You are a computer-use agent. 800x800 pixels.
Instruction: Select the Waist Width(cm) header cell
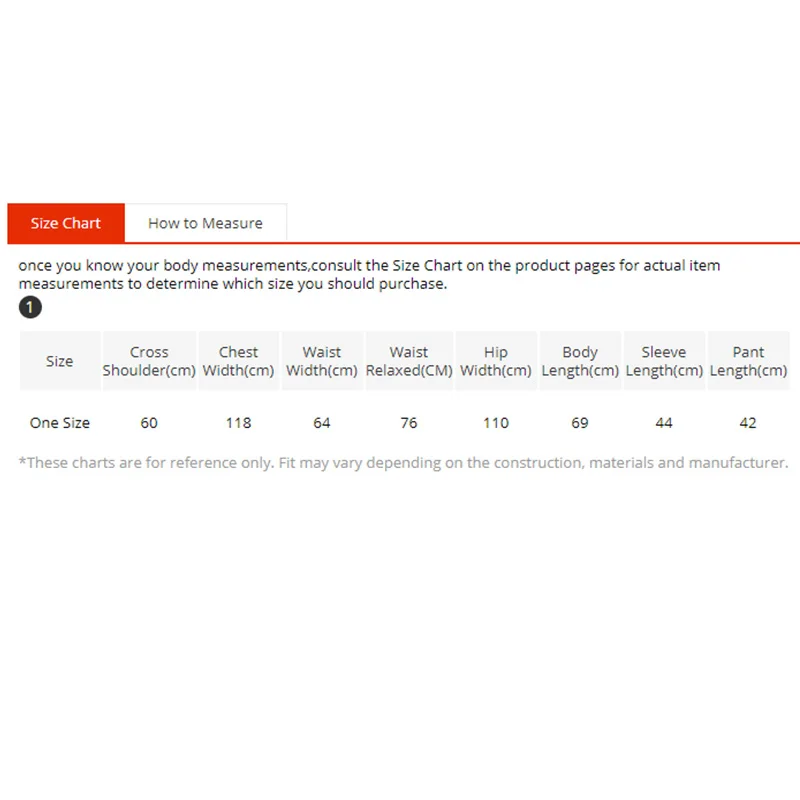(x=322, y=361)
